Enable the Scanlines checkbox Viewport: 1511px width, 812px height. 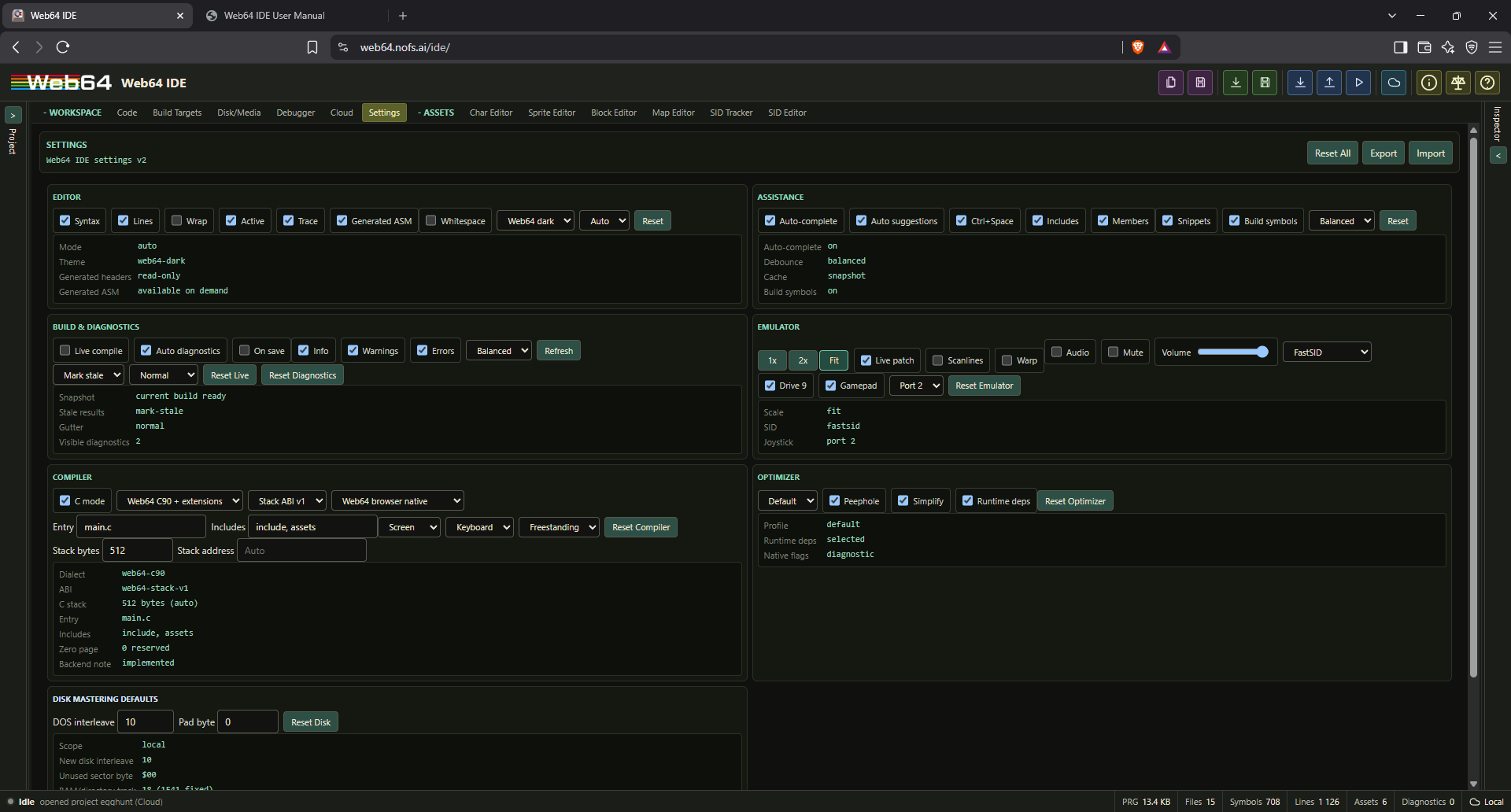pyautogui.click(x=938, y=360)
